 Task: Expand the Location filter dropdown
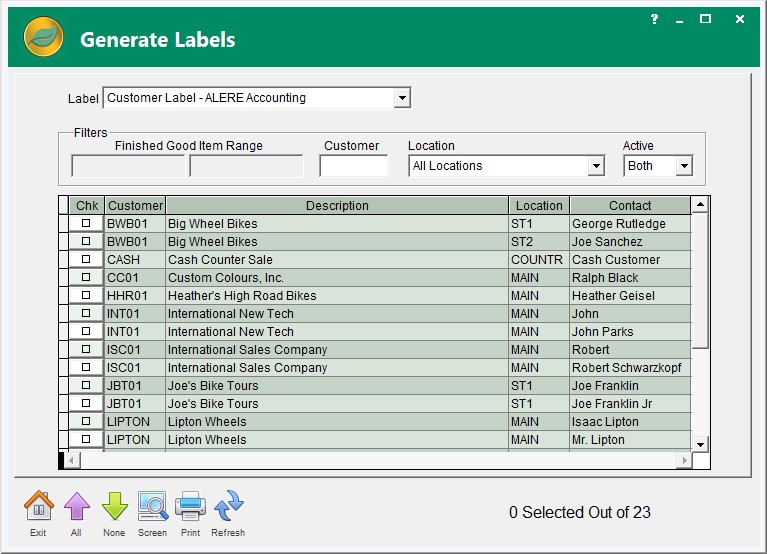pyautogui.click(x=596, y=166)
